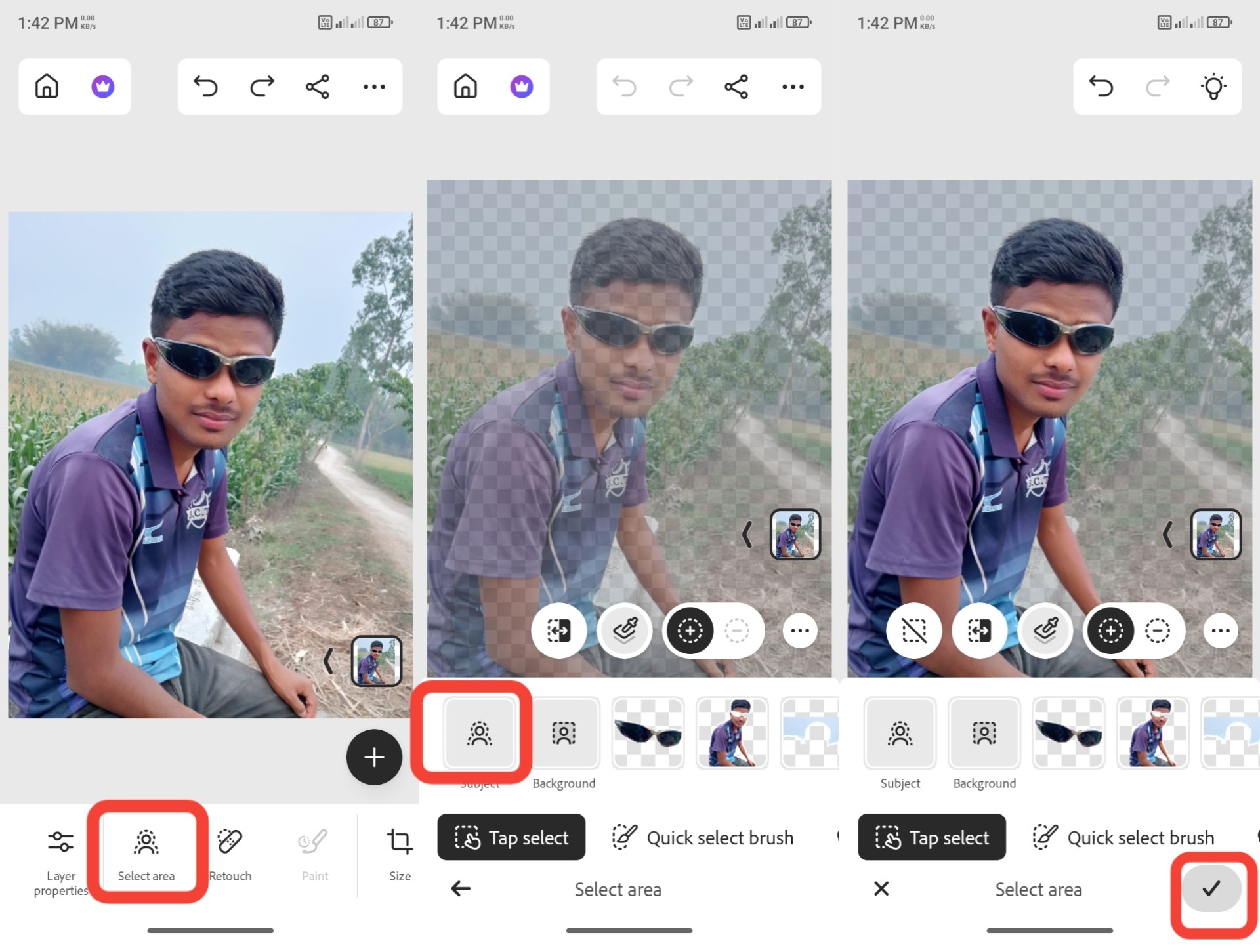The width and height of the screenshot is (1260, 952).
Task: Switch to Quick select brush in the right screen
Action: tap(1123, 837)
